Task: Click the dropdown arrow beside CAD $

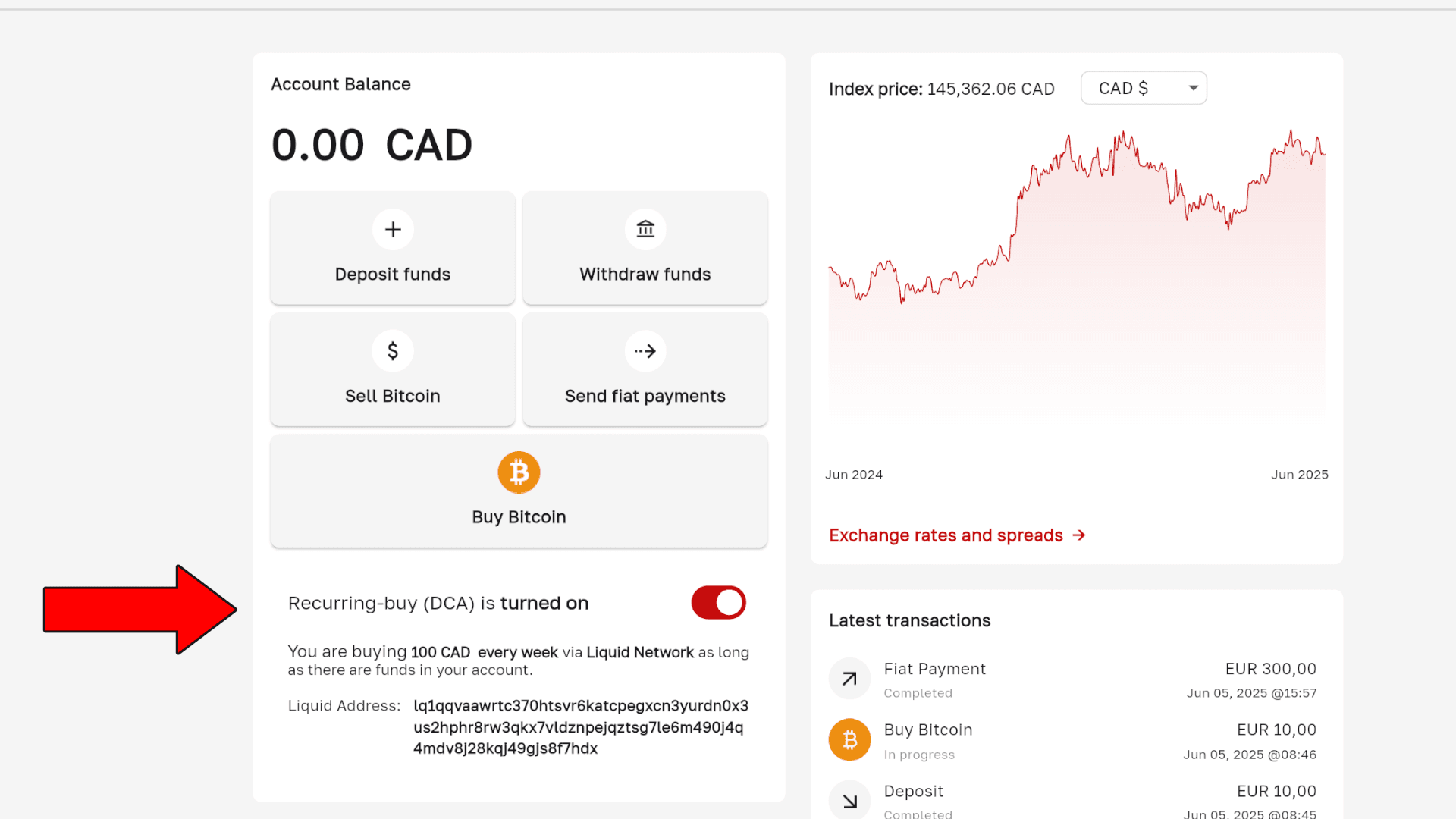Action: point(1193,88)
